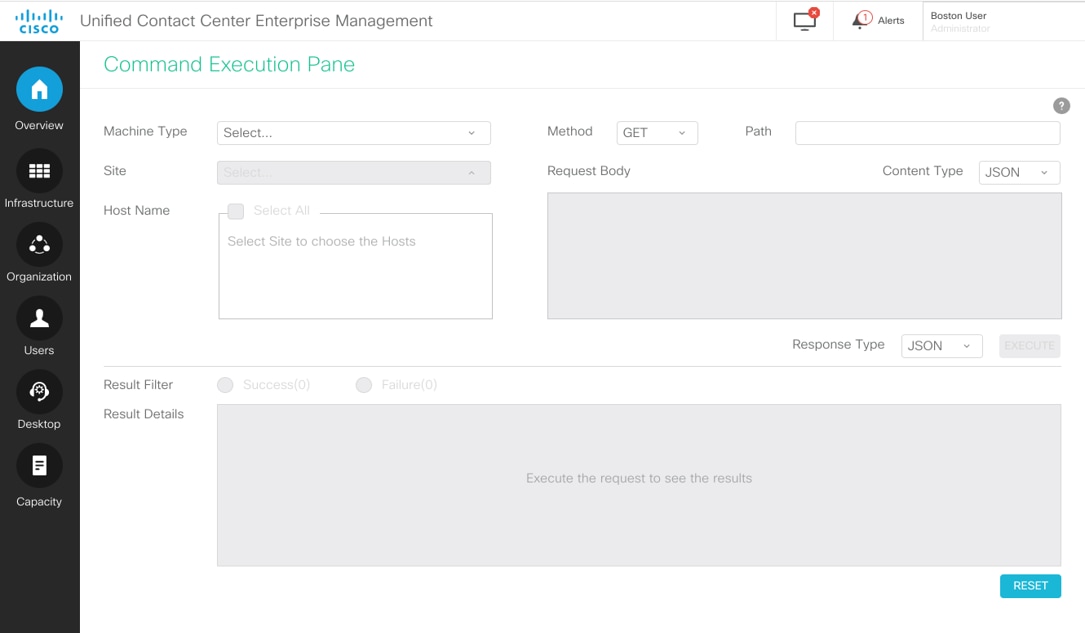Open the Desktop headset icon
1085x633 pixels.
coord(39,392)
